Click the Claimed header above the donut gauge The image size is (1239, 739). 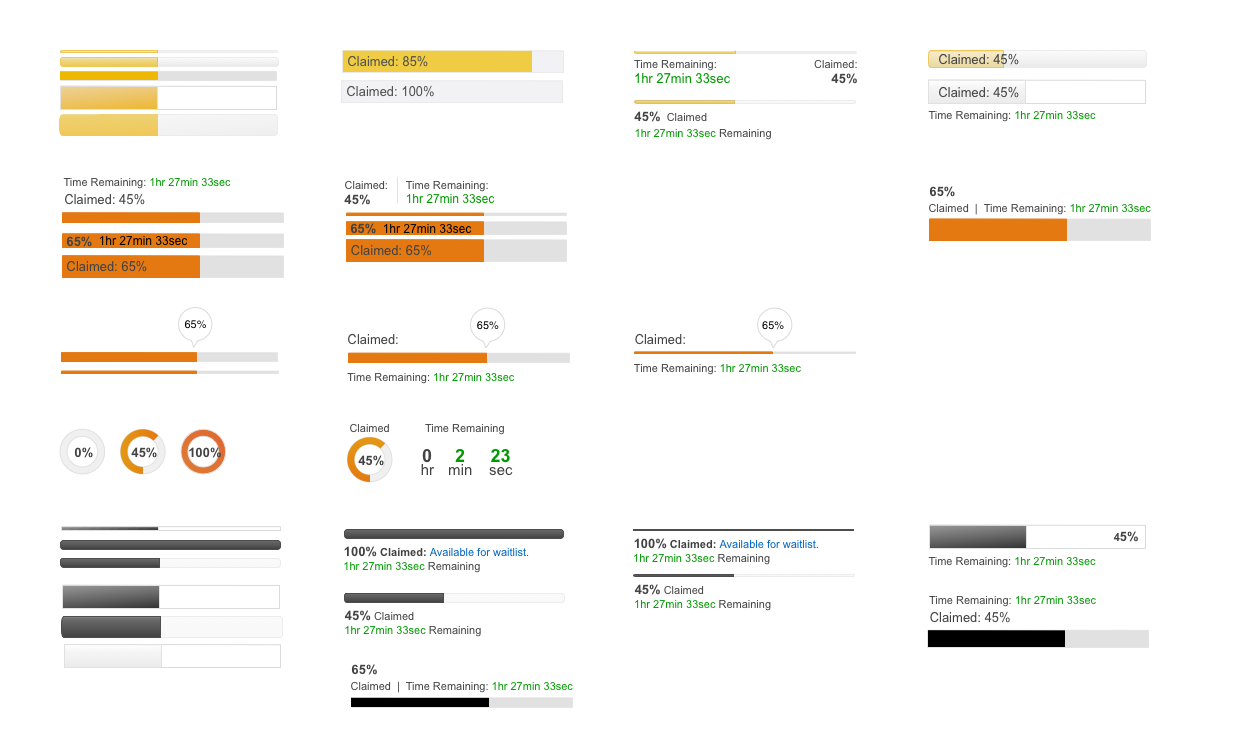tap(369, 428)
